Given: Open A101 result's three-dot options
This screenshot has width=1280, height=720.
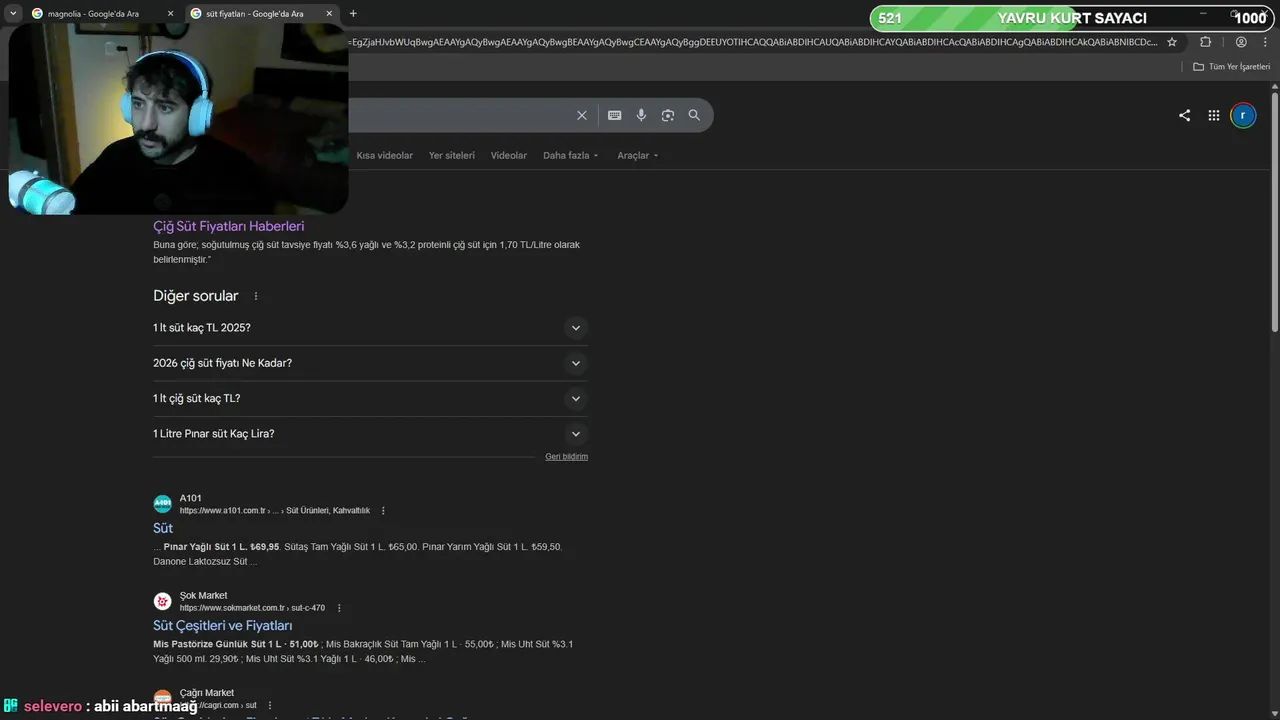Looking at the screenshot, I should pos(383,511).
